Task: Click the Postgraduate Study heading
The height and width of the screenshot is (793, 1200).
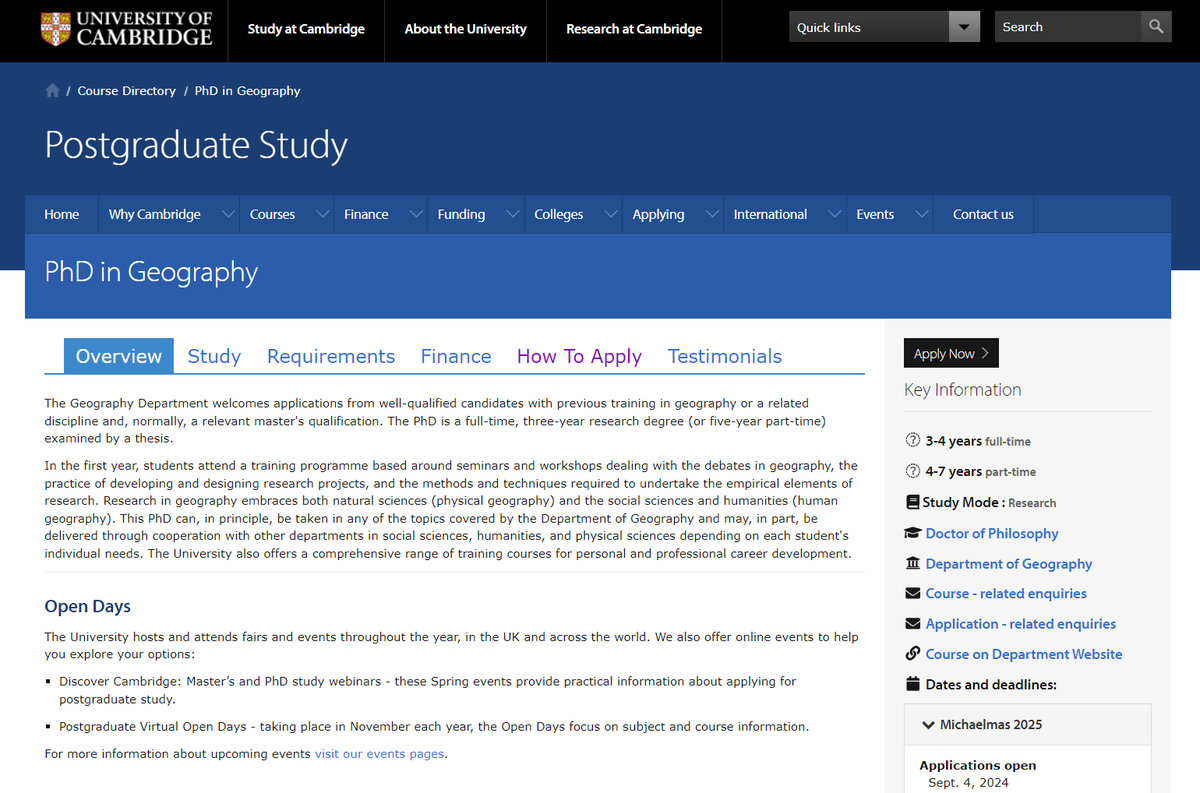Action: point(196,145)
